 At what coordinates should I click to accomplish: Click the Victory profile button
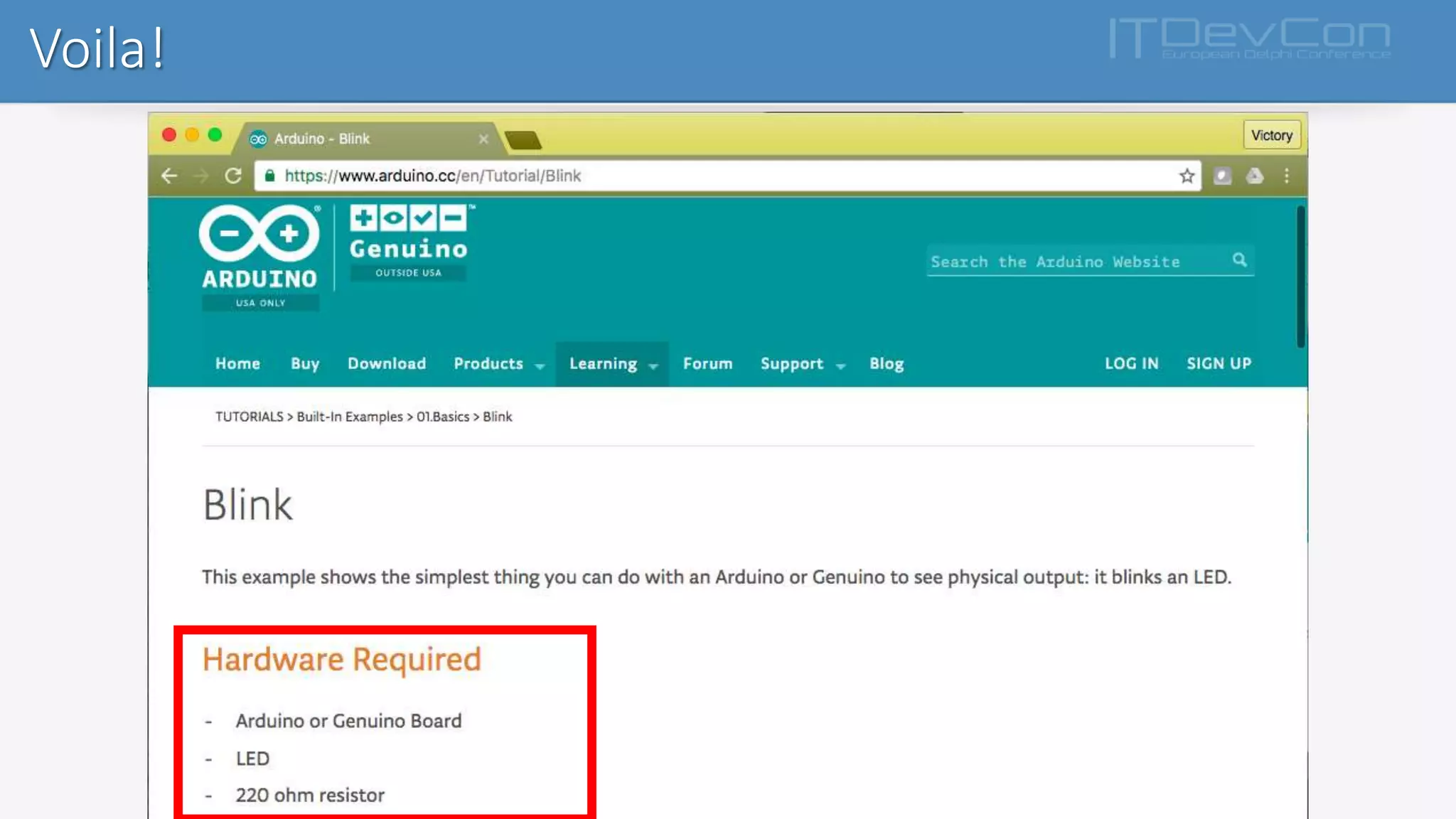pyautogui.click(x=1272, y=135)
